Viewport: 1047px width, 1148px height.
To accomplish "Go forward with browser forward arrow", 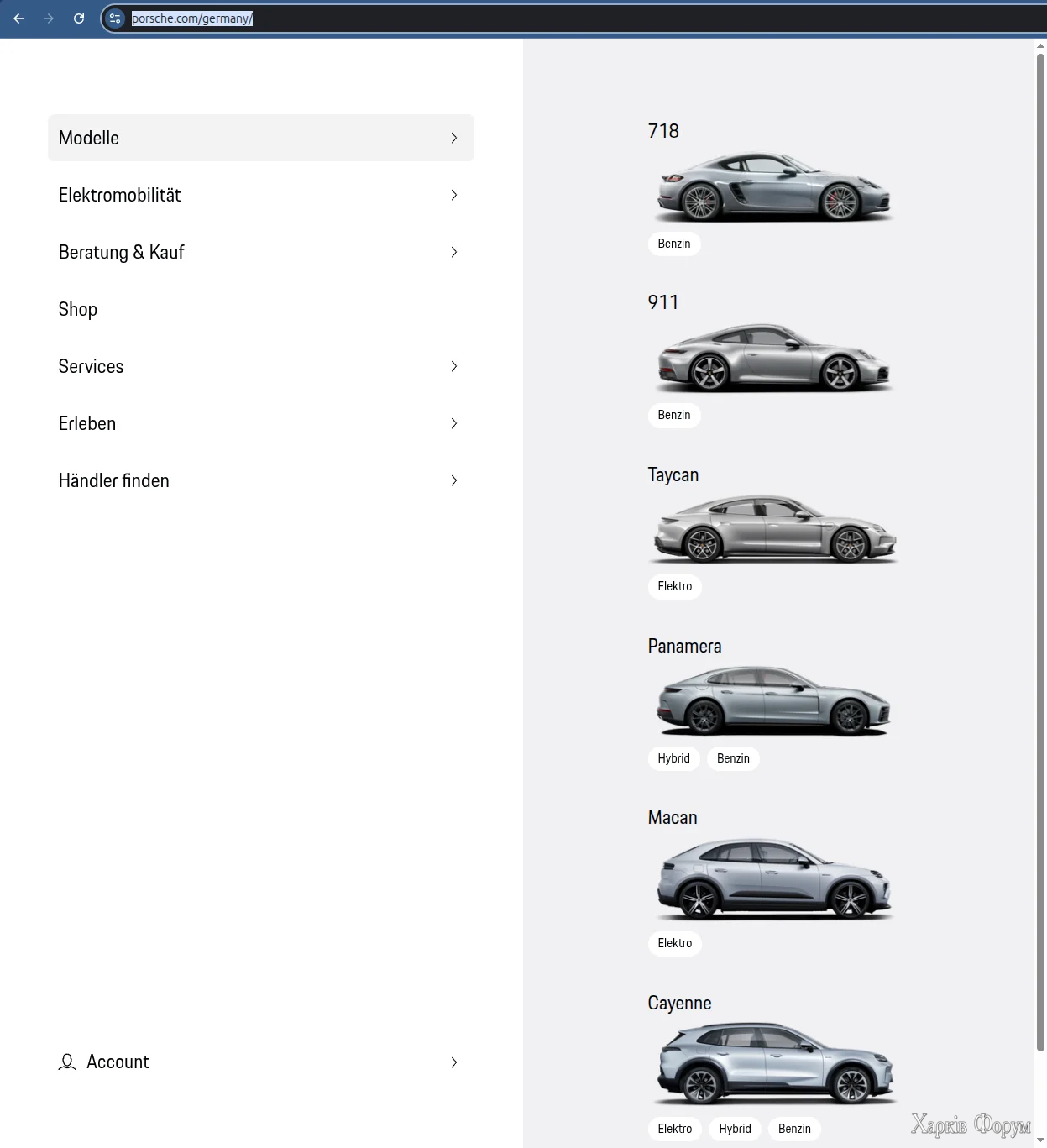I will coord(49,18).
